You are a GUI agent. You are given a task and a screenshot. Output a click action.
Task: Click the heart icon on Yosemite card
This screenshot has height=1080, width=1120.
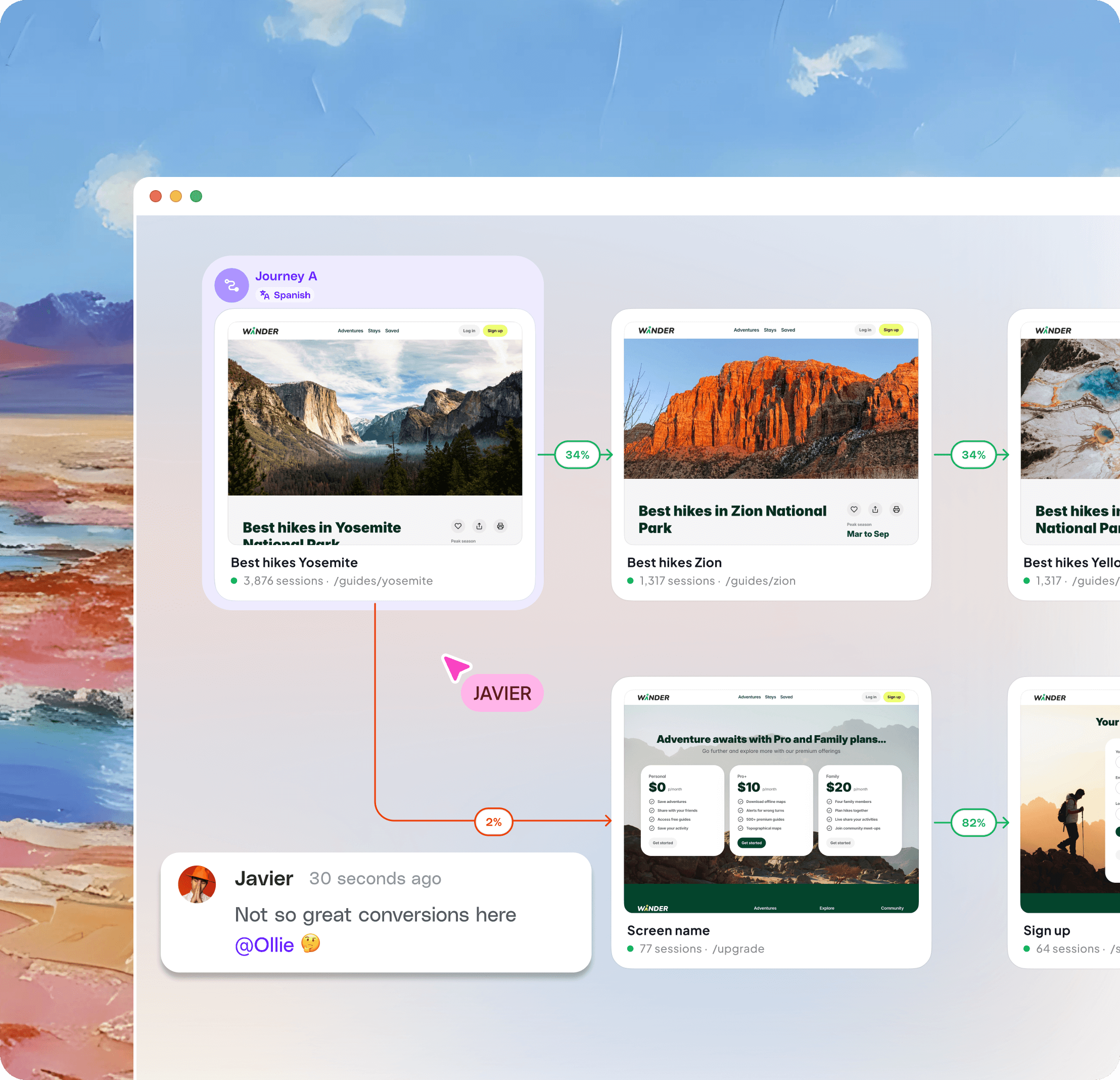[458, 526]
